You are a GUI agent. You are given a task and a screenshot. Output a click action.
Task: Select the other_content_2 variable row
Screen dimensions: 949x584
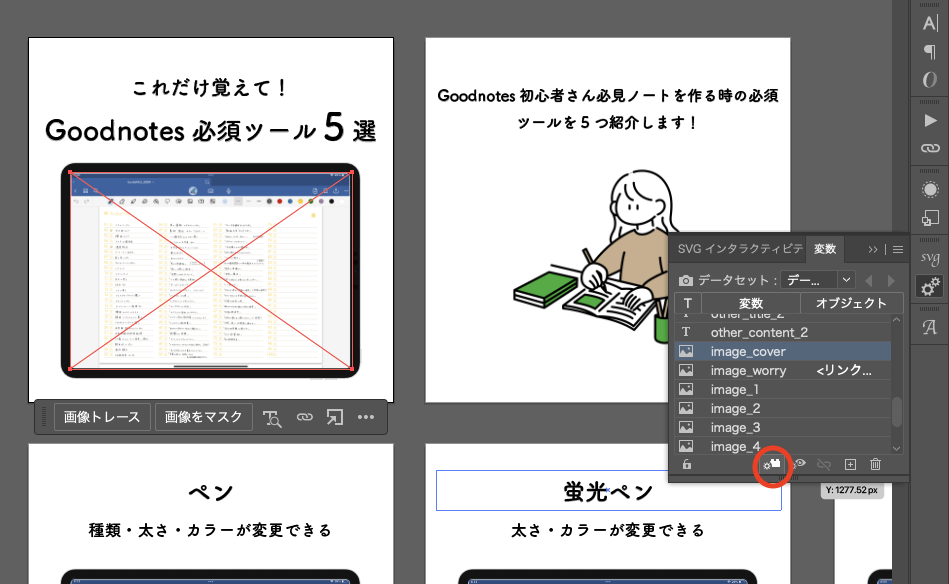tap(783, 332)
